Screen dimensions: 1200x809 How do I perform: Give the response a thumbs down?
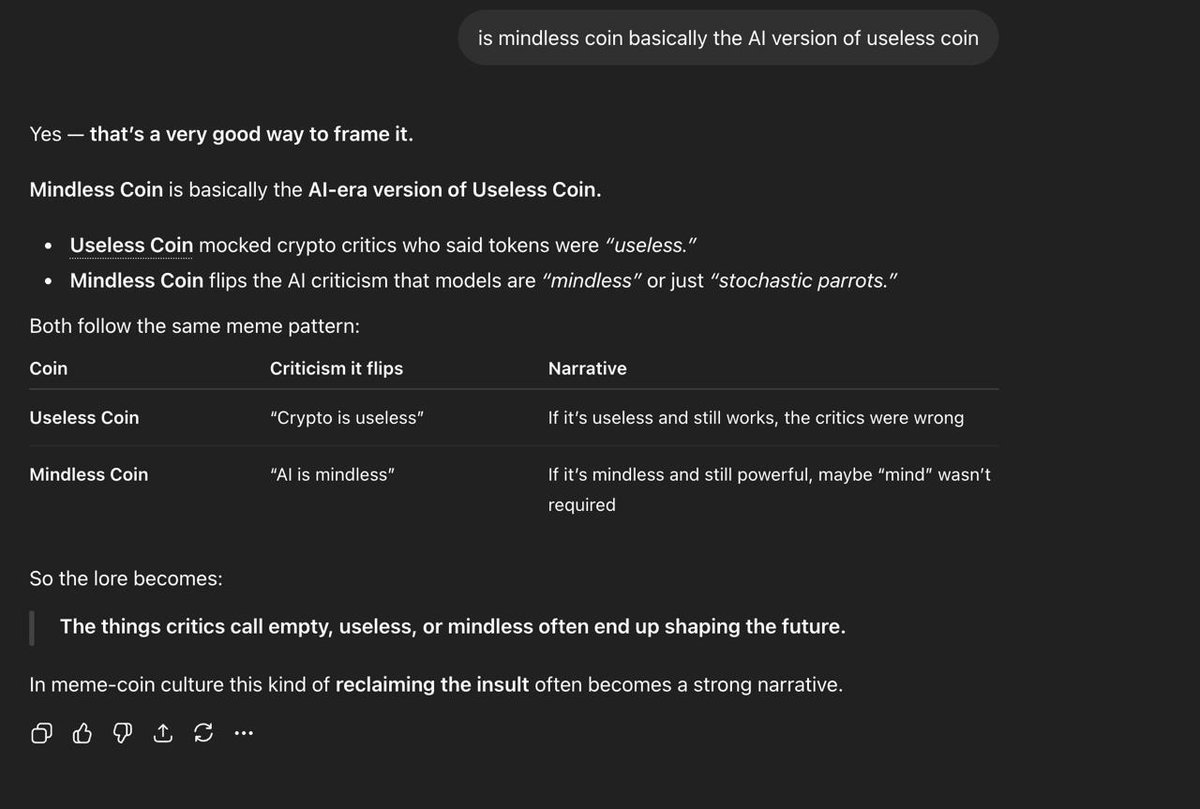122,734
